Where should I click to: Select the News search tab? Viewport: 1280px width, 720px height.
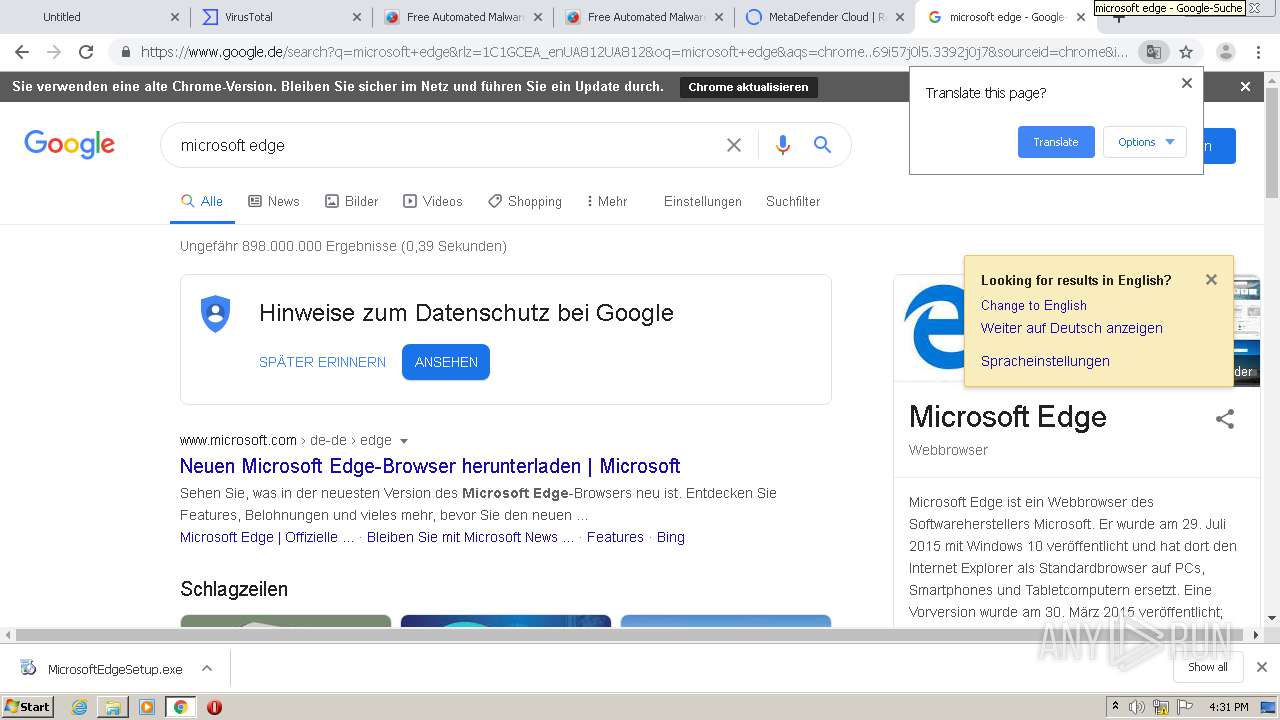pyautogui.click(x=274, y=201)
